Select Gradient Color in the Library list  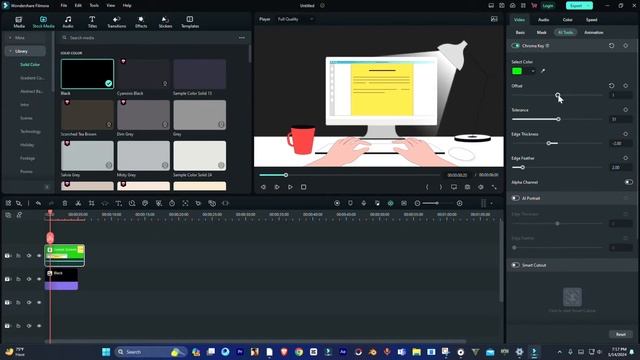pyautogui.click(x=32, y=78)
